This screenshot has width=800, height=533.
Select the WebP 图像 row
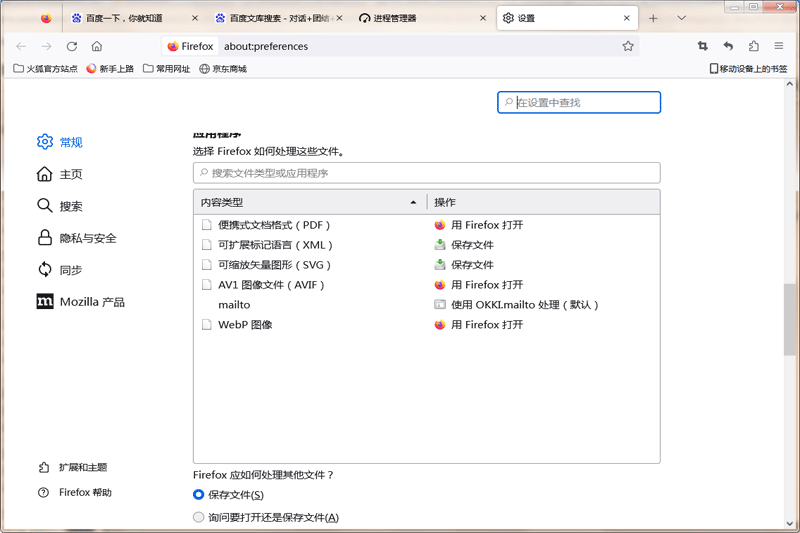point(427,324)
